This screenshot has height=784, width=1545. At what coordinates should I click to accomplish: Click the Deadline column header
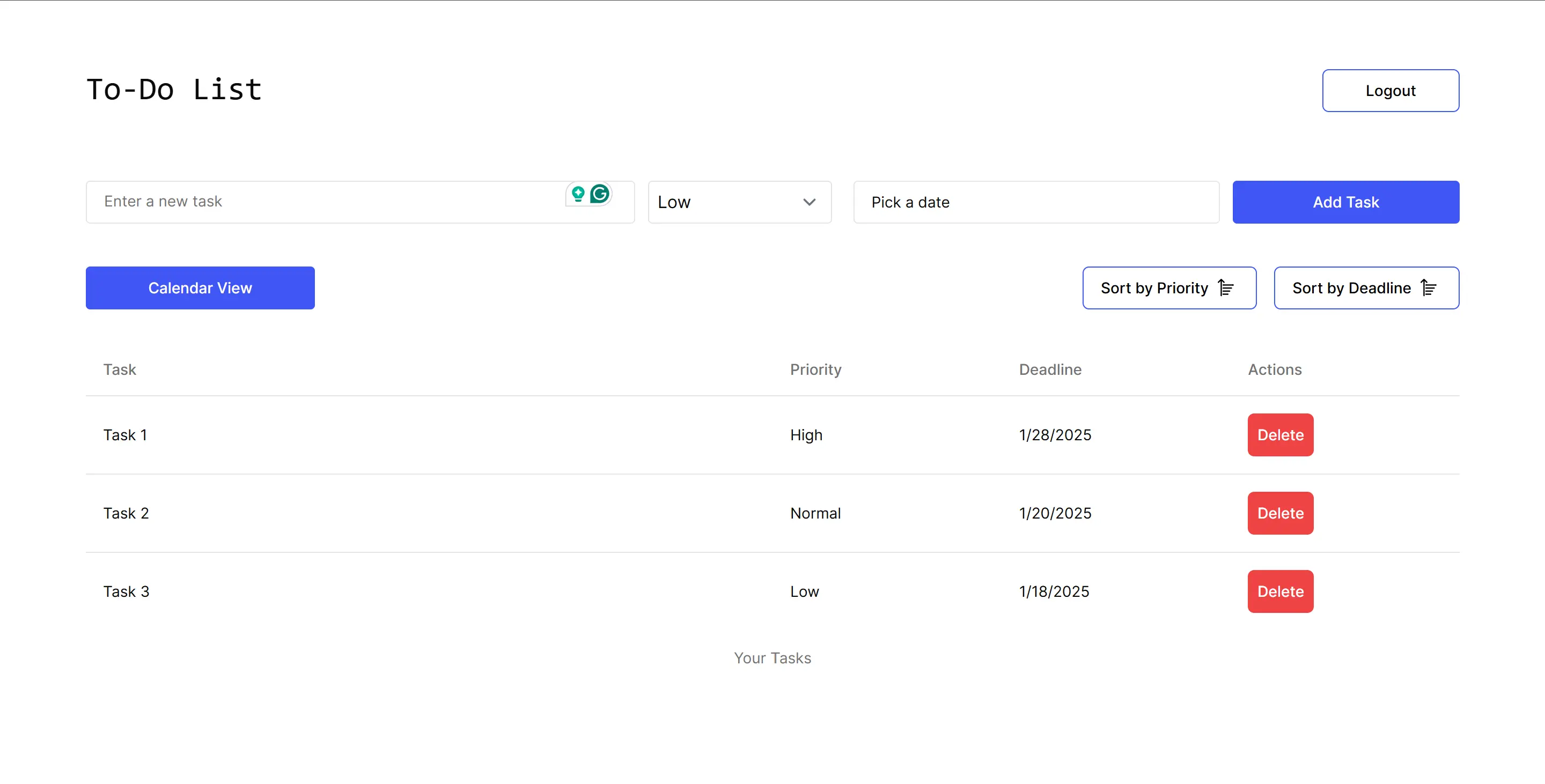[1050, 369]
